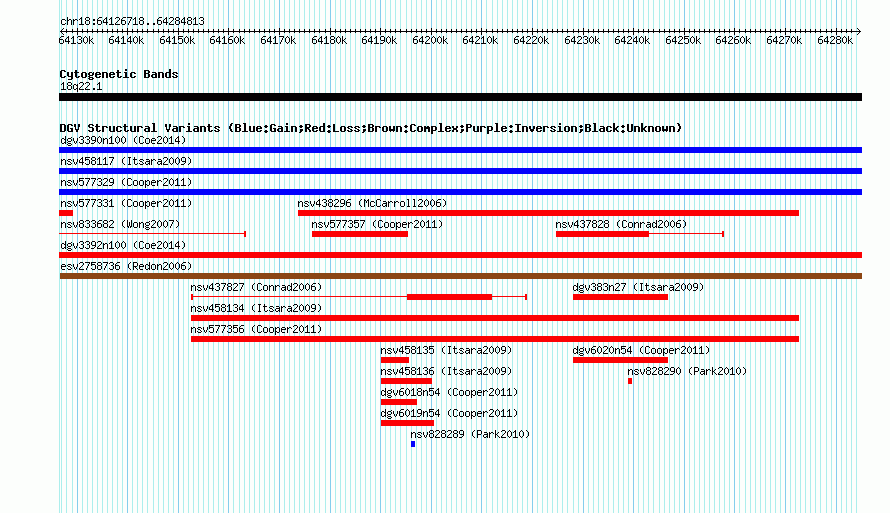
Task: Select the red nsv577357 loss bar
Action: pos(360,234)
